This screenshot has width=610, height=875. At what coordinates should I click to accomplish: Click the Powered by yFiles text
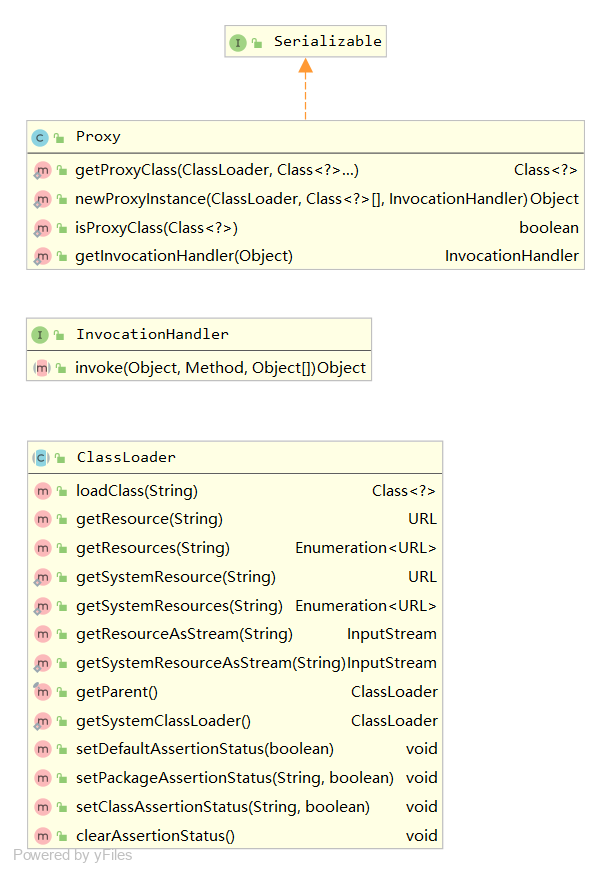[x=72, y=855]
